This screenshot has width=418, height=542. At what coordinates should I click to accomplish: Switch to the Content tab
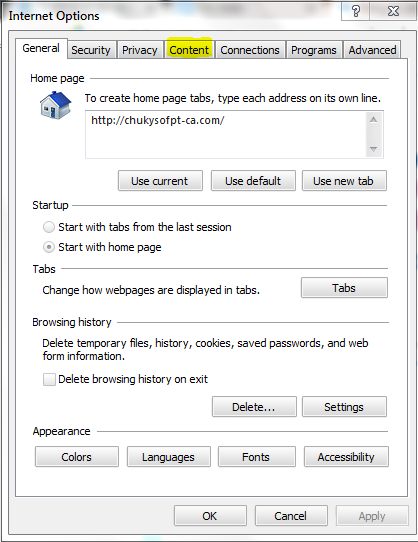click(189, 50)
